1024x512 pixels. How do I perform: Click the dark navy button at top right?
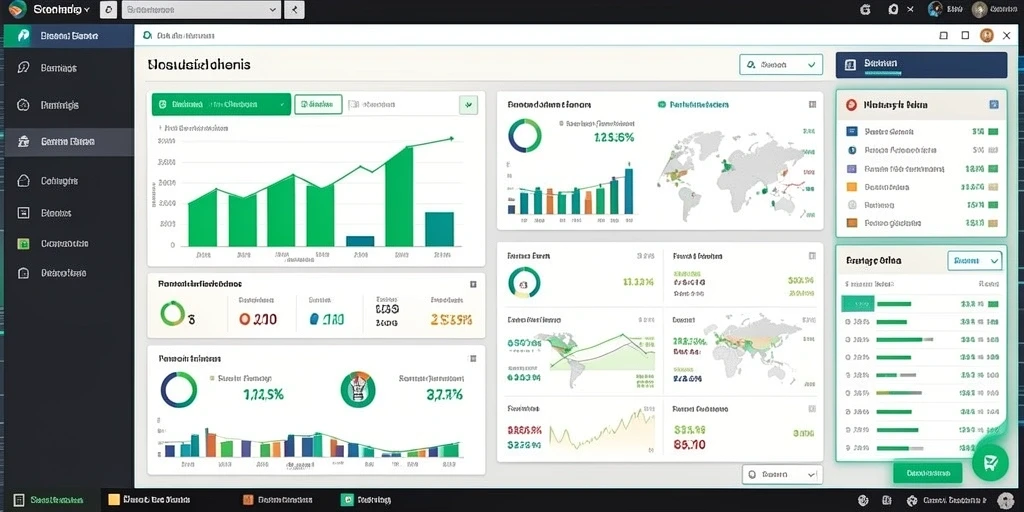tap(921, 65)
